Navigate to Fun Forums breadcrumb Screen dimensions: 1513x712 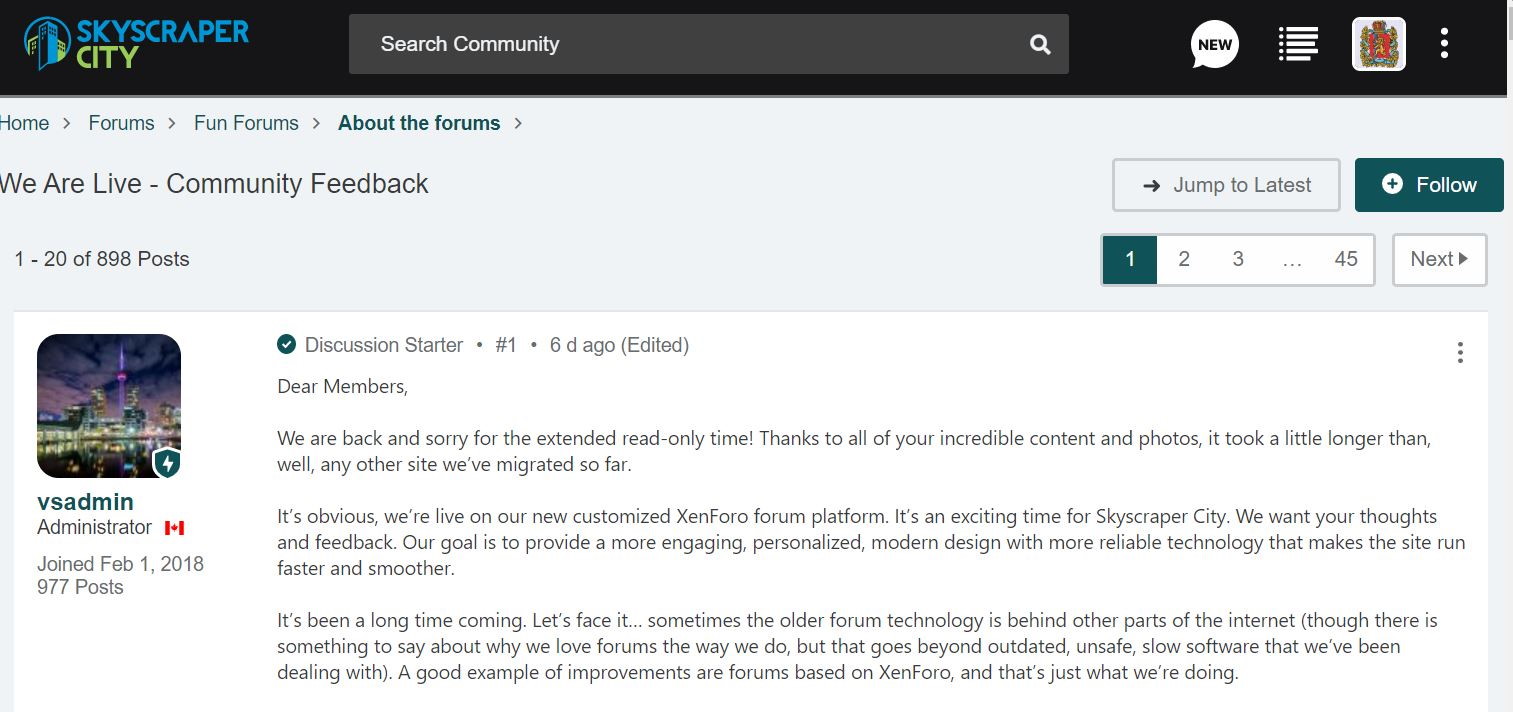pos(246,123)
